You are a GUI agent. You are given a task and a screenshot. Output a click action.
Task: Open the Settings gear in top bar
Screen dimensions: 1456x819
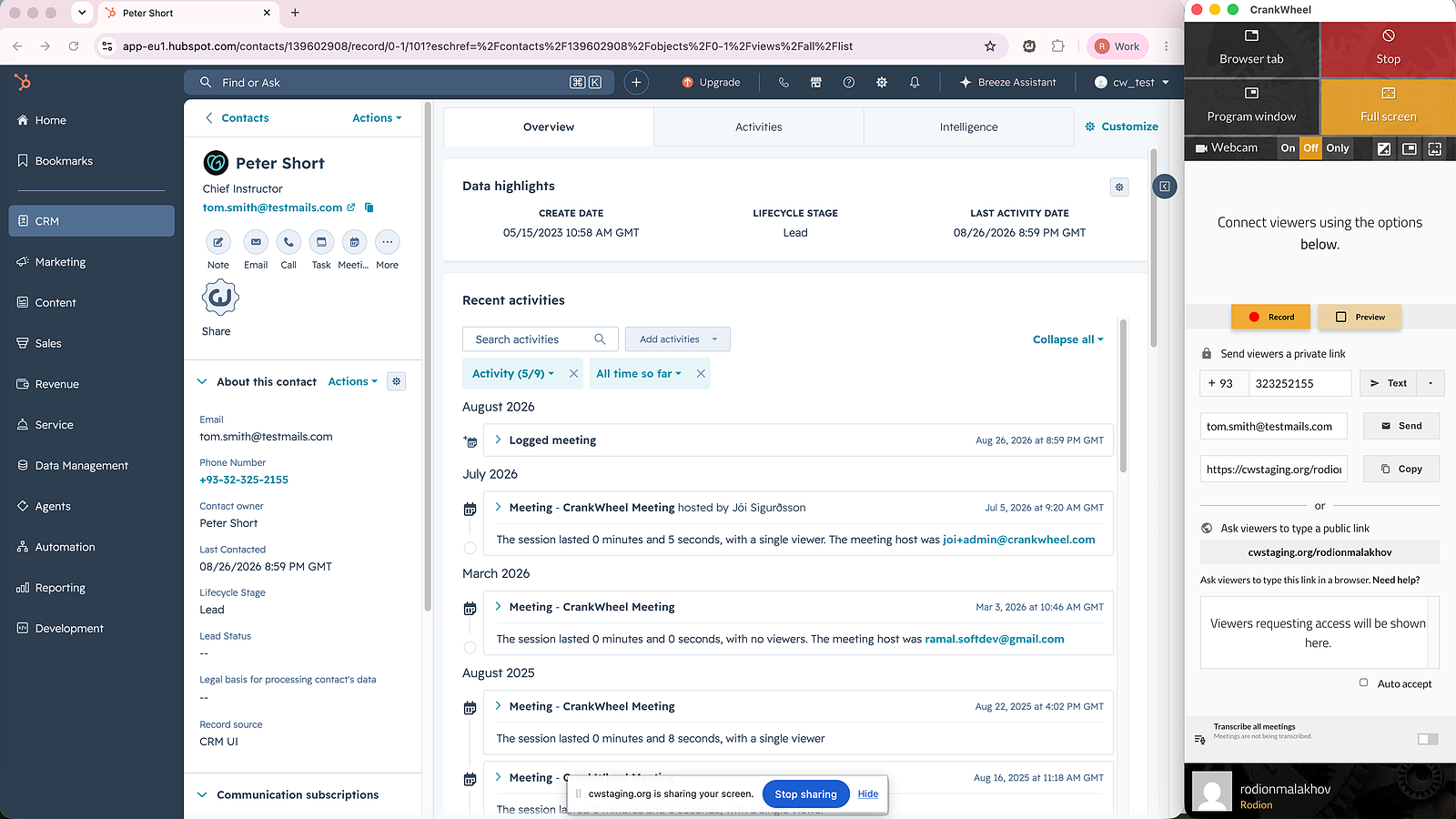[882, 82]
